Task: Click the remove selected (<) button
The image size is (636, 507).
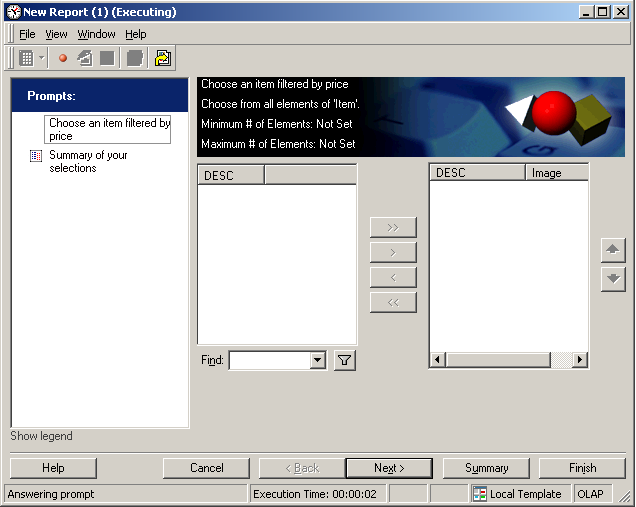Action: point(393,278)
